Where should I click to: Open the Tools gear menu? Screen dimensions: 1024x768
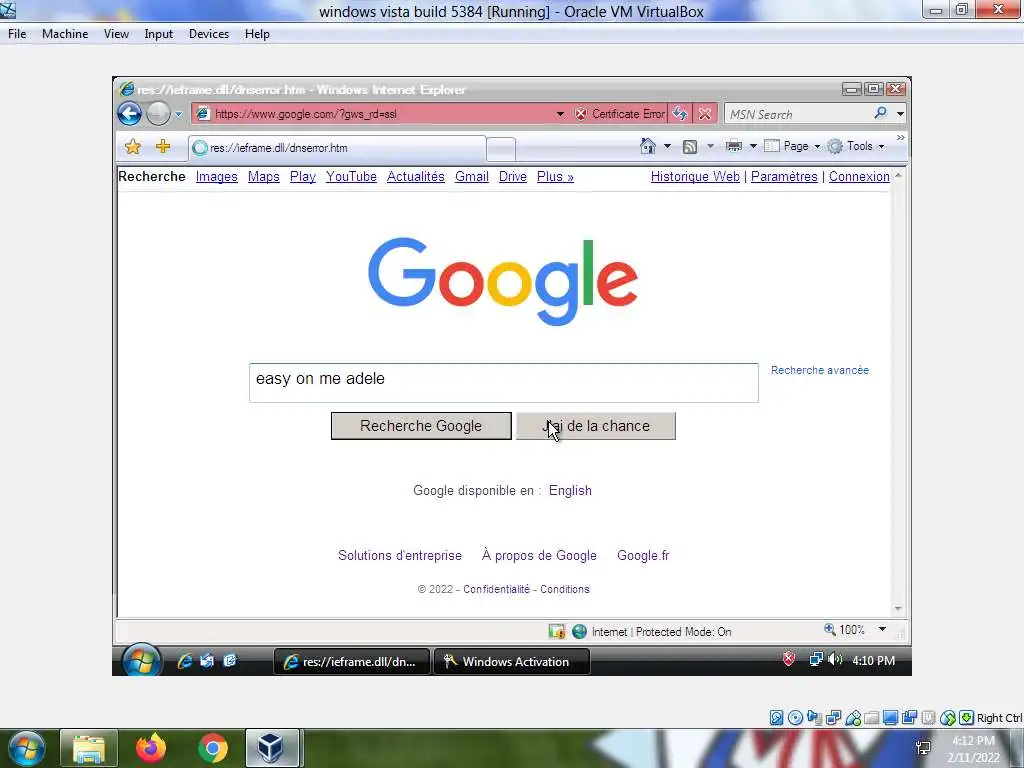click(856, 146)
